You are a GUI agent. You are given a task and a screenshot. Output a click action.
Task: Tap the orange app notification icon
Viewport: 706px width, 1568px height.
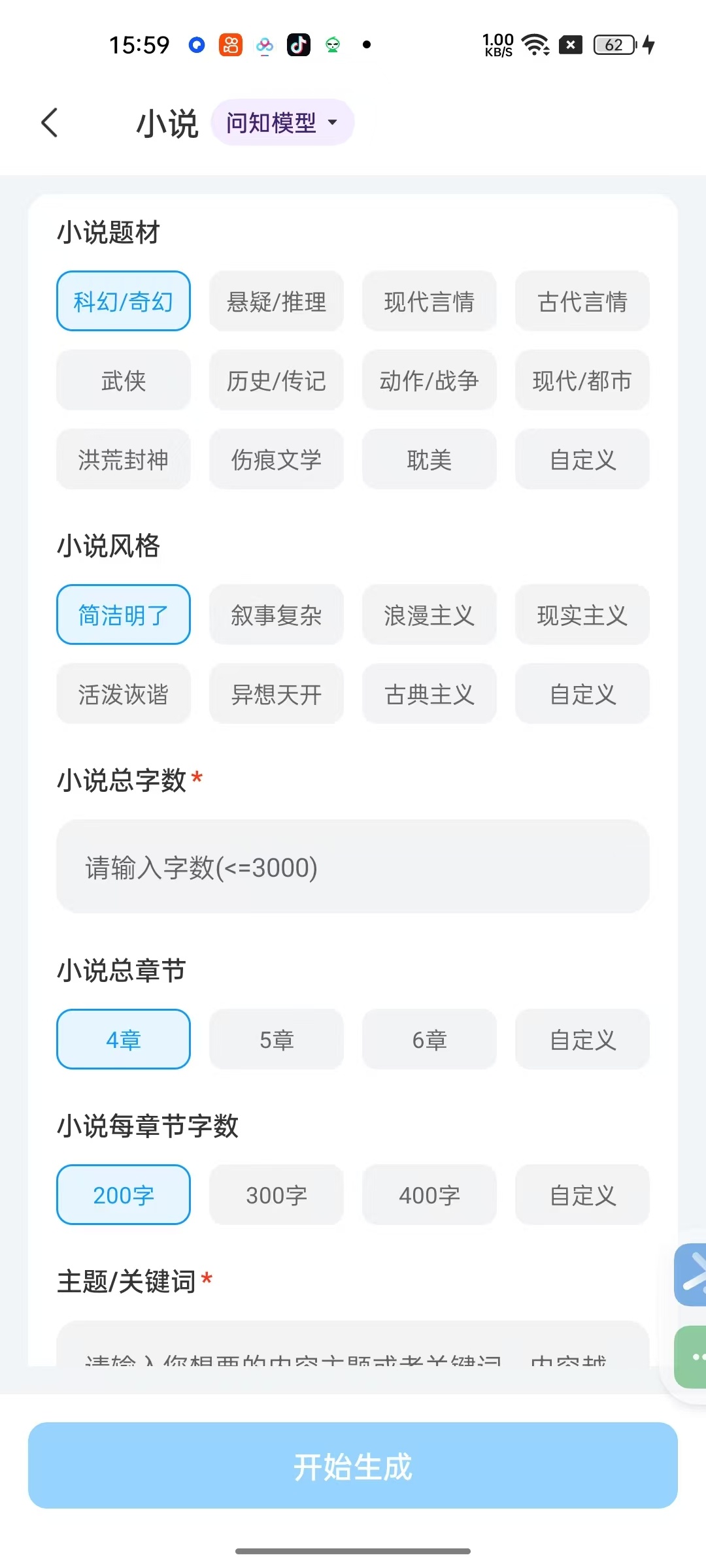click(x=230, y=45)
